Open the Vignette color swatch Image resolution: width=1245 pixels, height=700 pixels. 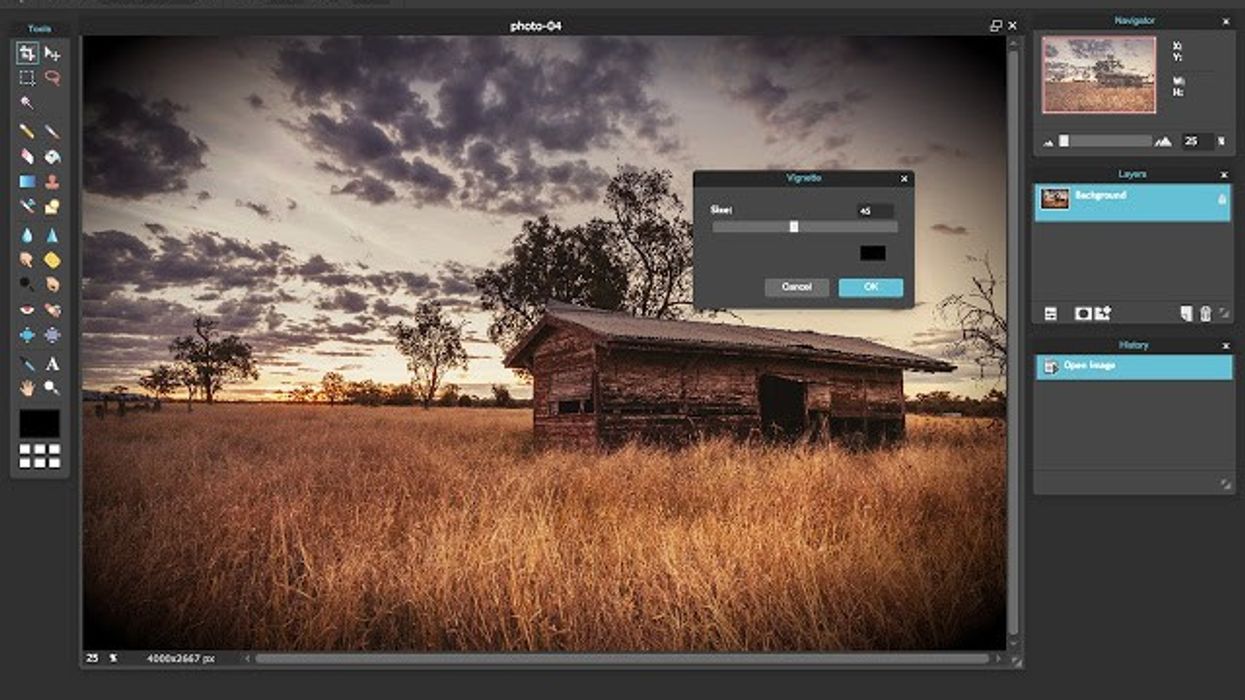click(x=872, y=254)
